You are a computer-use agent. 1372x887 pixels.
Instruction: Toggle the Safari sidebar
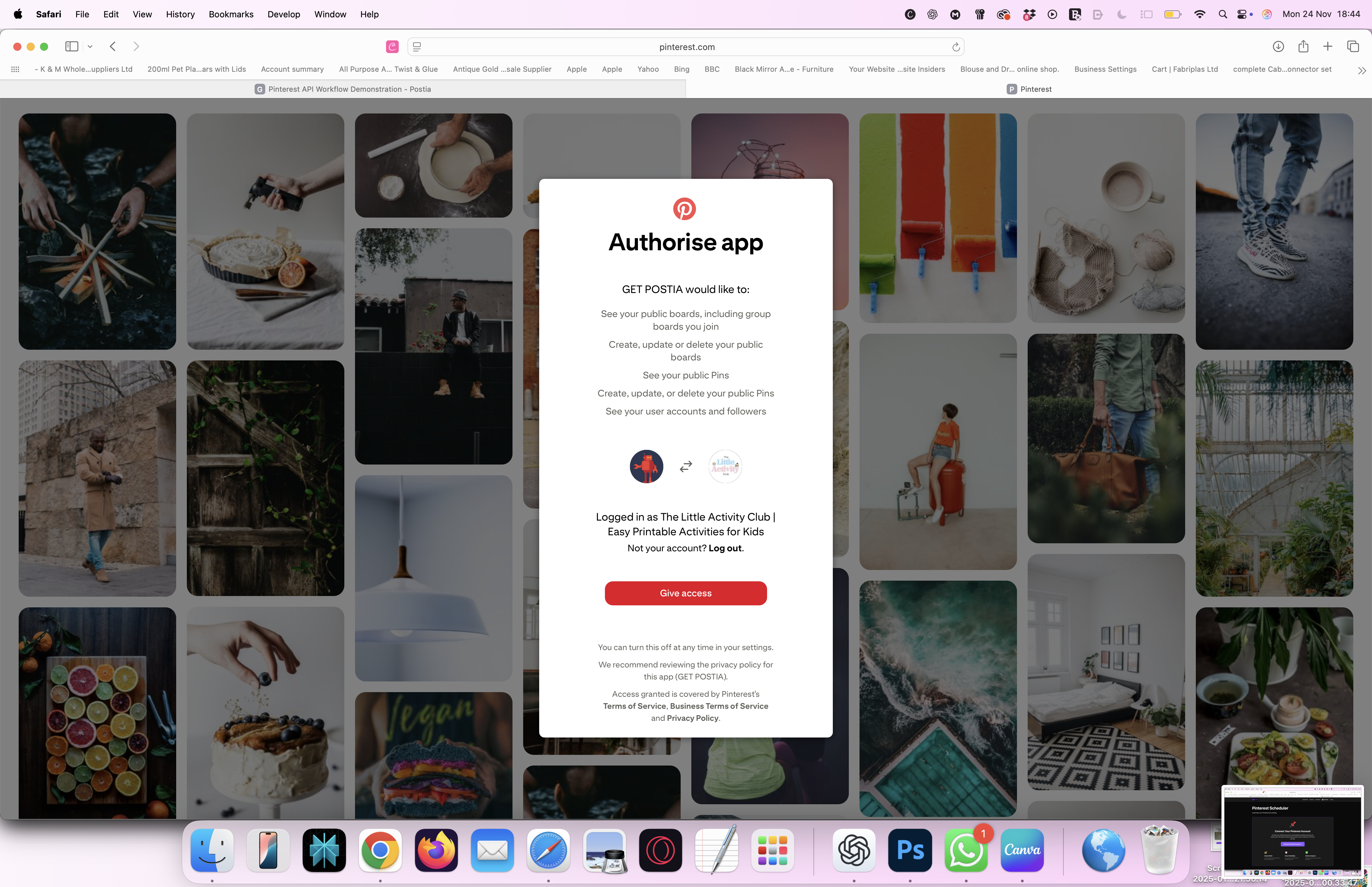click(71, 47)
